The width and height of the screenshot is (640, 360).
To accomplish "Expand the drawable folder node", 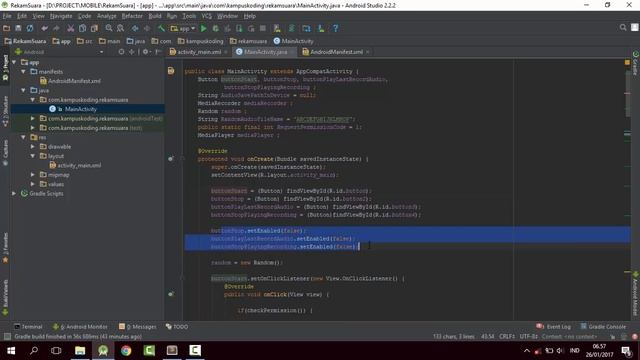I will (33, 147).
